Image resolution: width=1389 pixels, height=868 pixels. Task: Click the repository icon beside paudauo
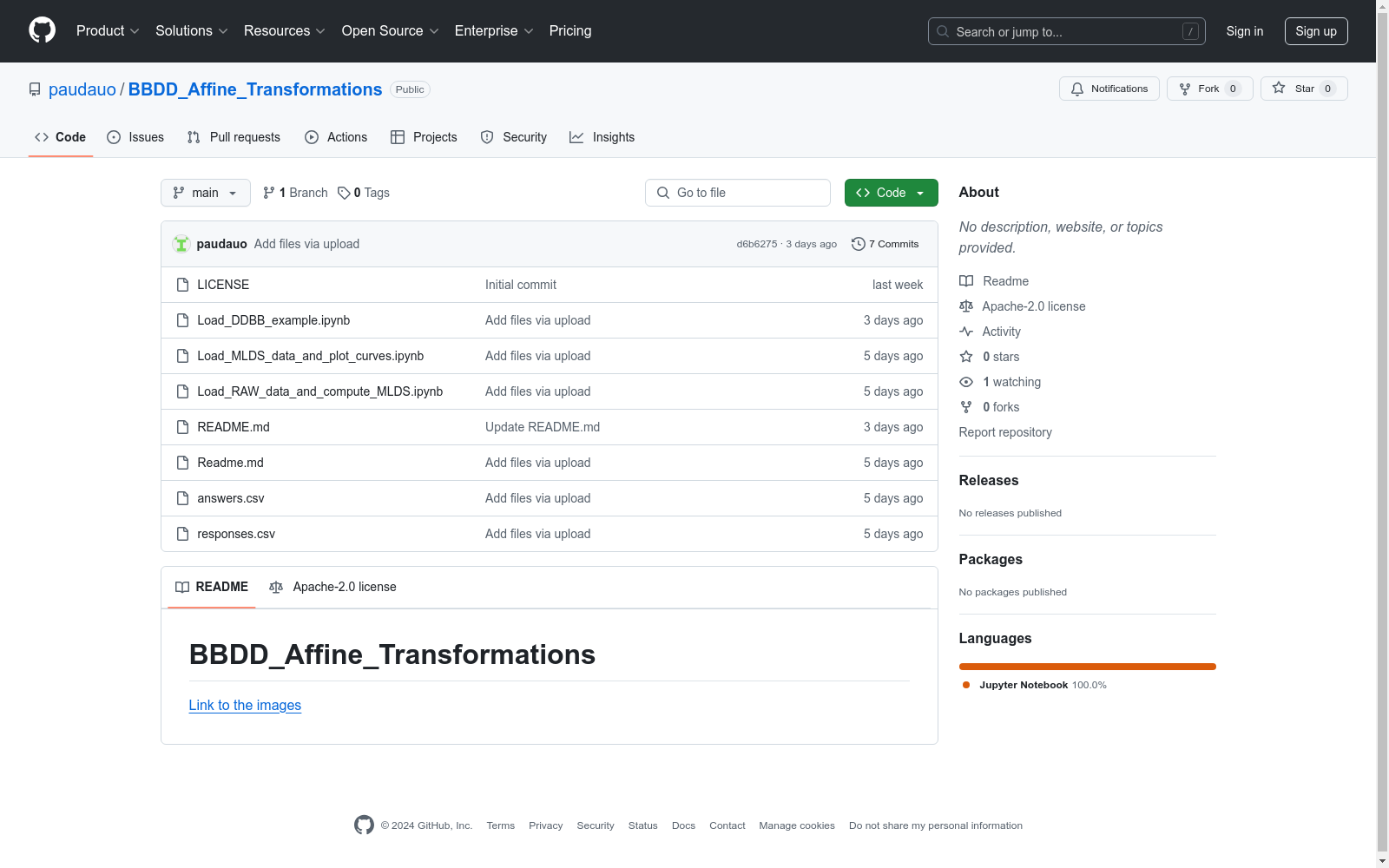pos(35,89)
